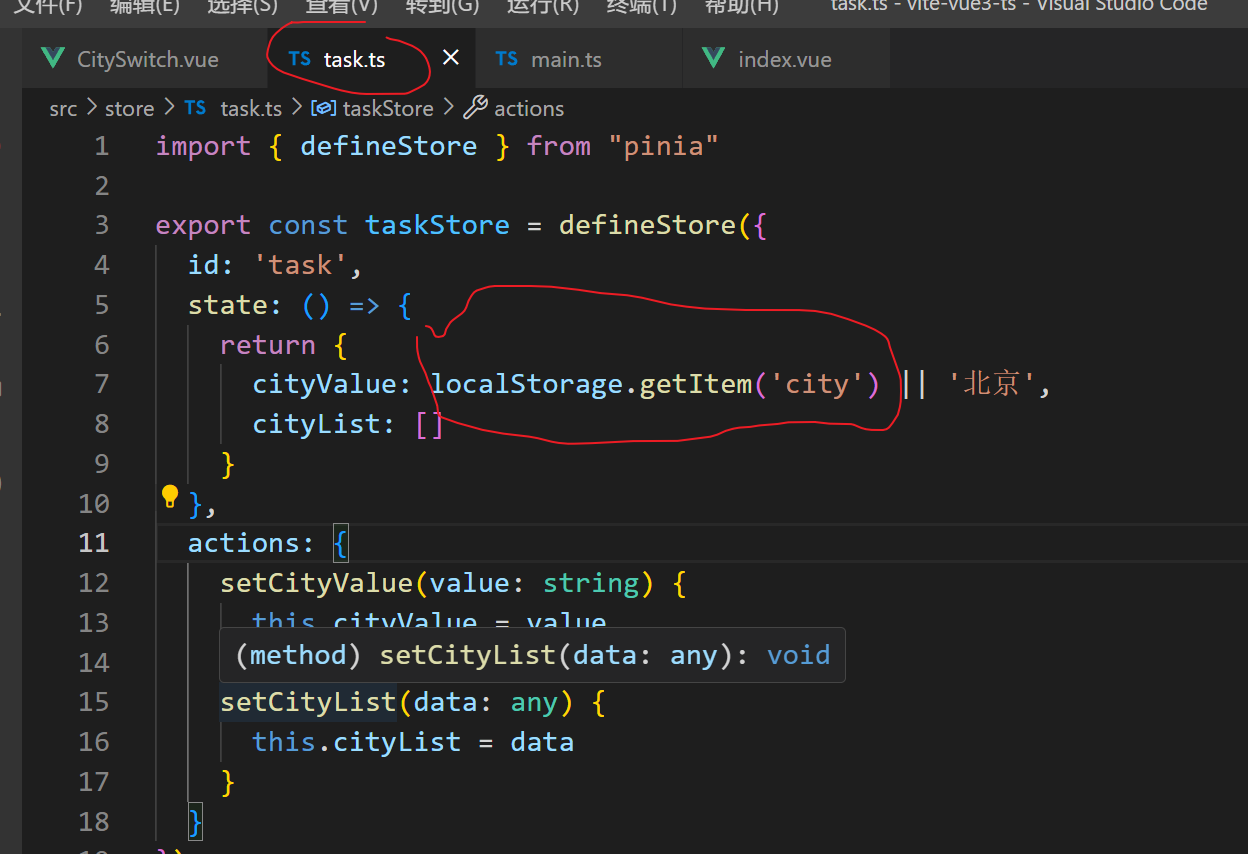Open the 编辑(E) menu

[144, 6]
